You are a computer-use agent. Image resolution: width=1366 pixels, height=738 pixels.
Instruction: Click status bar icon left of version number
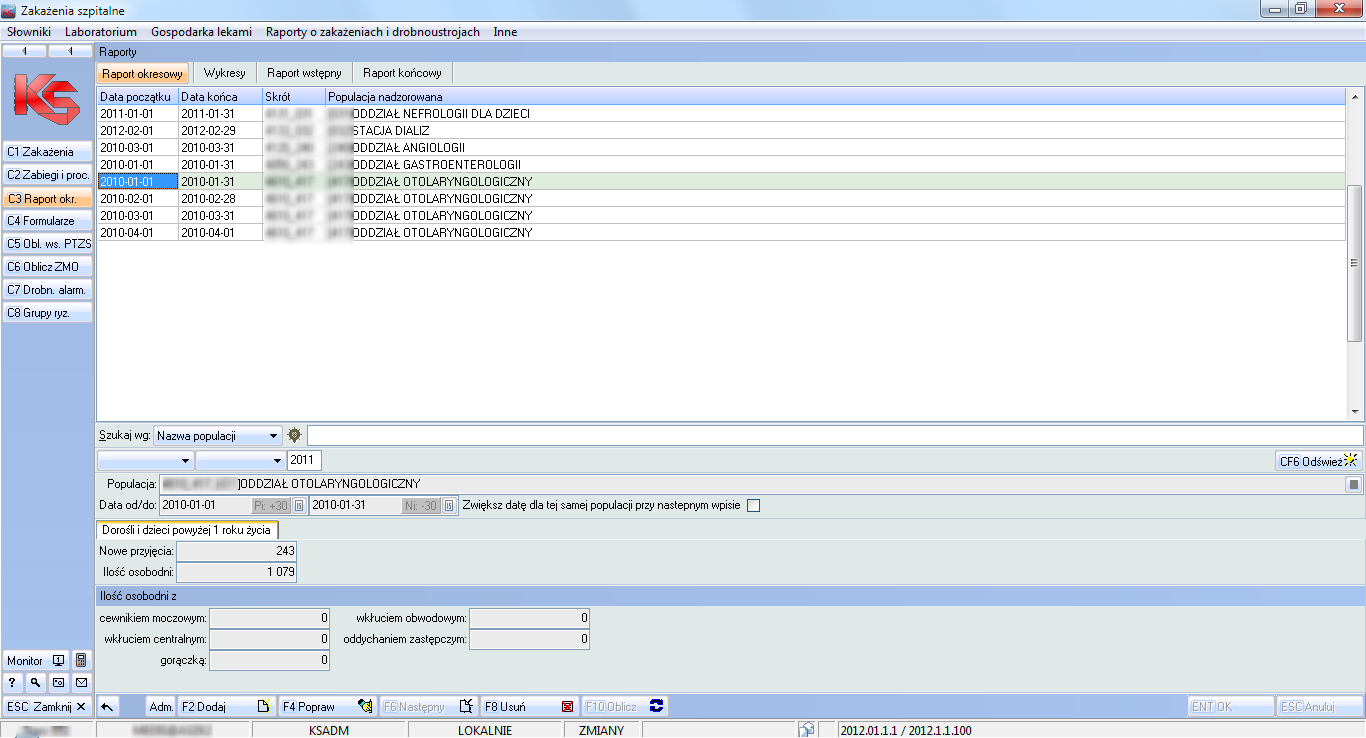tap(806, 730)
